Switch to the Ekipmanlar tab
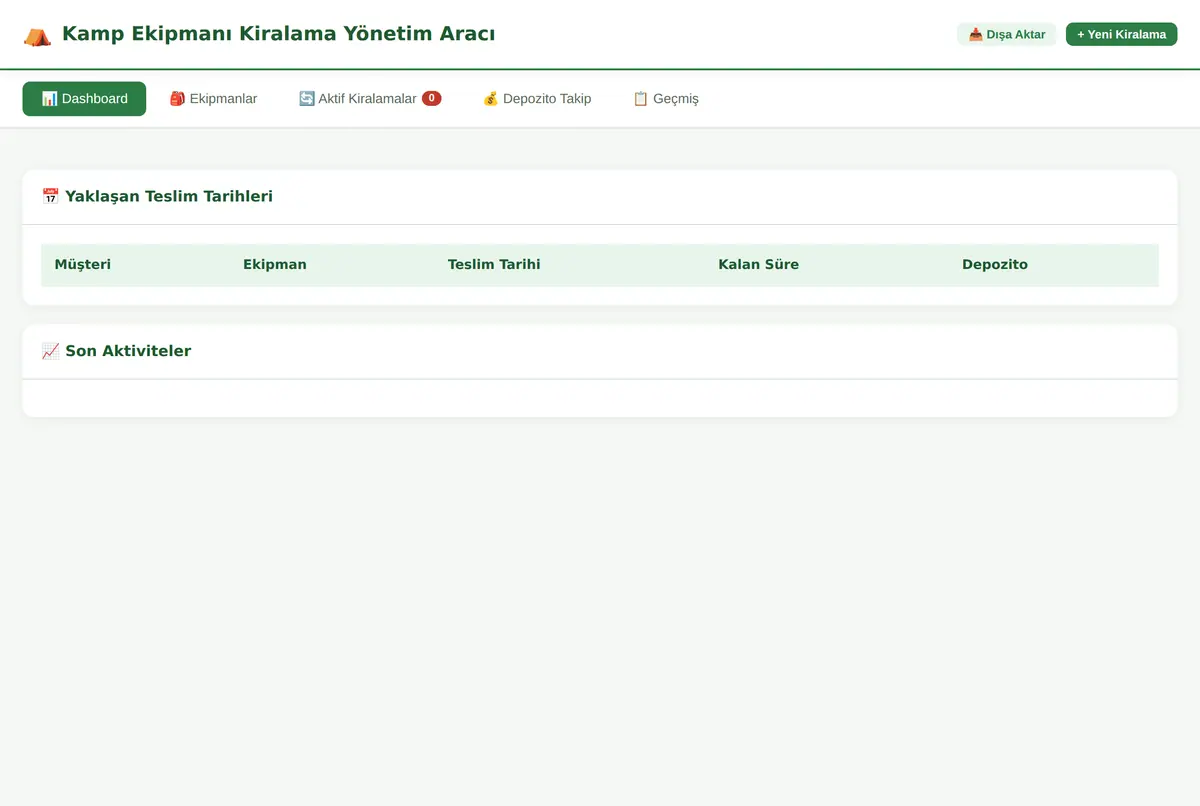Image resolution: width=1200 pixels, height=806 pixels. point(213,99)
